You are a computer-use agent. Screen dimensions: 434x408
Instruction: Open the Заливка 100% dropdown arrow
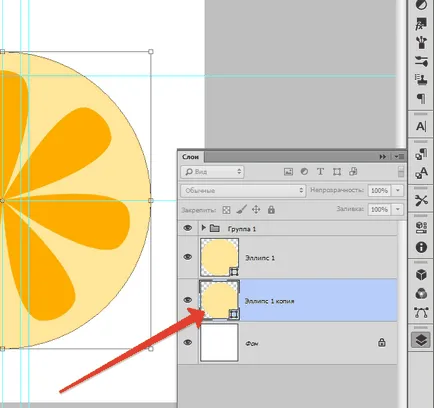pos(398,209)
